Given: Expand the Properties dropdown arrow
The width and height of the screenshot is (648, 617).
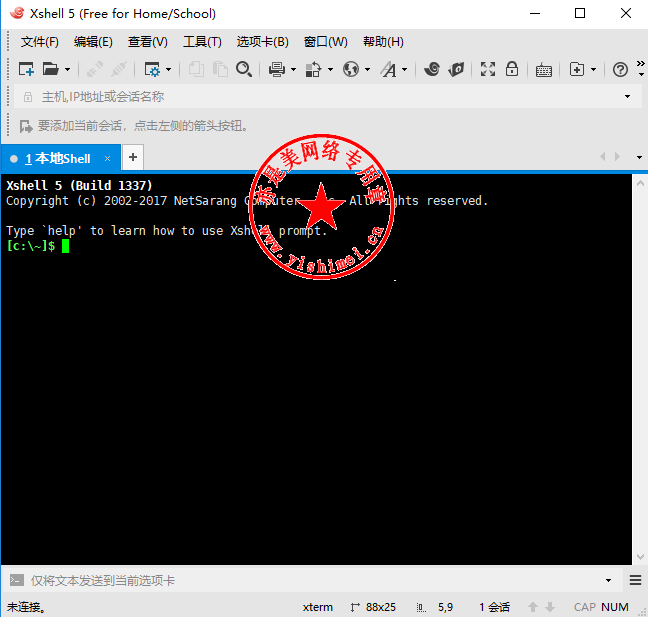Looking at the screenshot, I should point(169,70).
